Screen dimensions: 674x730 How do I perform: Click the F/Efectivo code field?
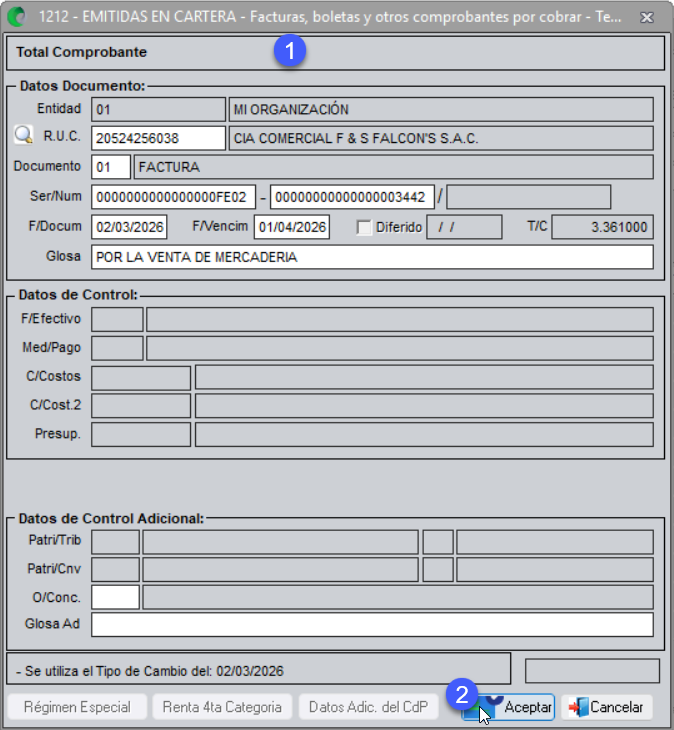point(117,319)
